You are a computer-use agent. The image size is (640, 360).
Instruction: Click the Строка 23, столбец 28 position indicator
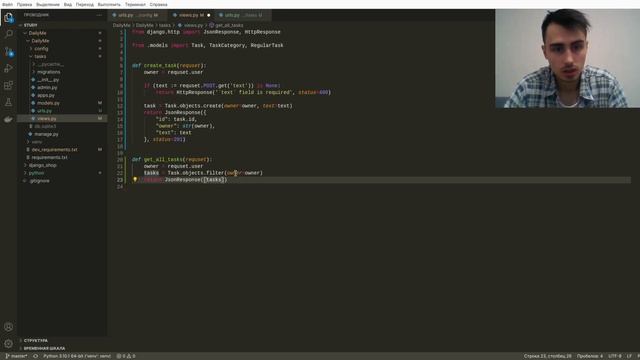click(x=547, y=356)
